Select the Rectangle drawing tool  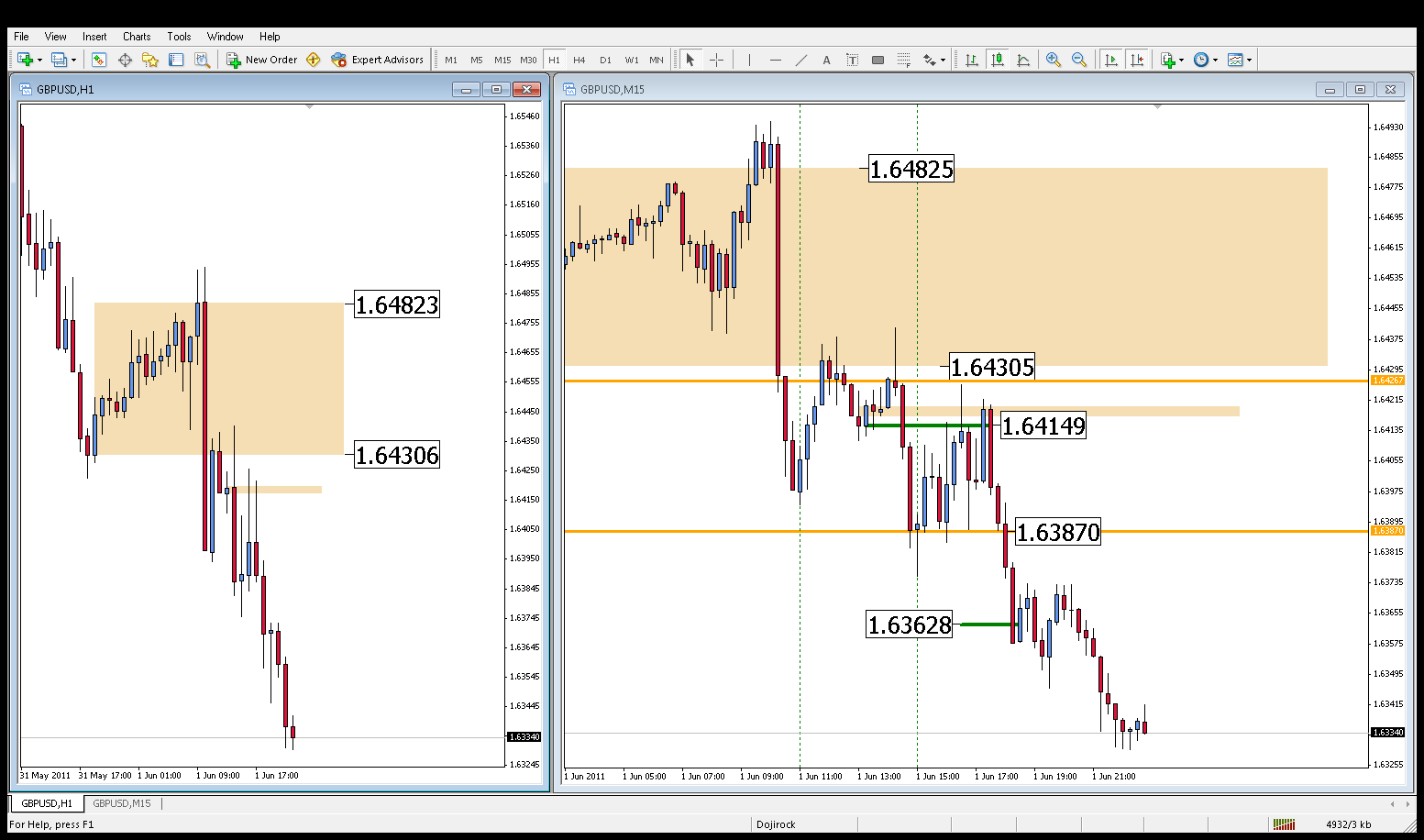click(x=878, y=60)
